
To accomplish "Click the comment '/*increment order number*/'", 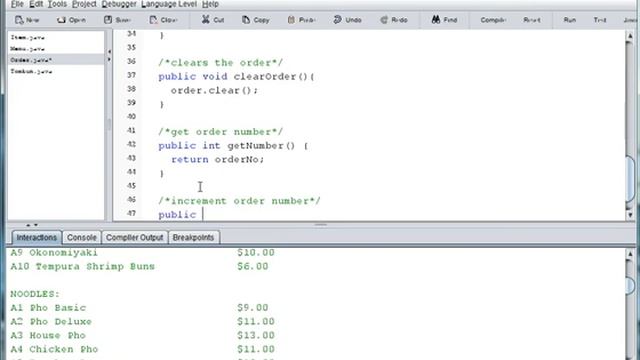I will click(x=239, y=201).
